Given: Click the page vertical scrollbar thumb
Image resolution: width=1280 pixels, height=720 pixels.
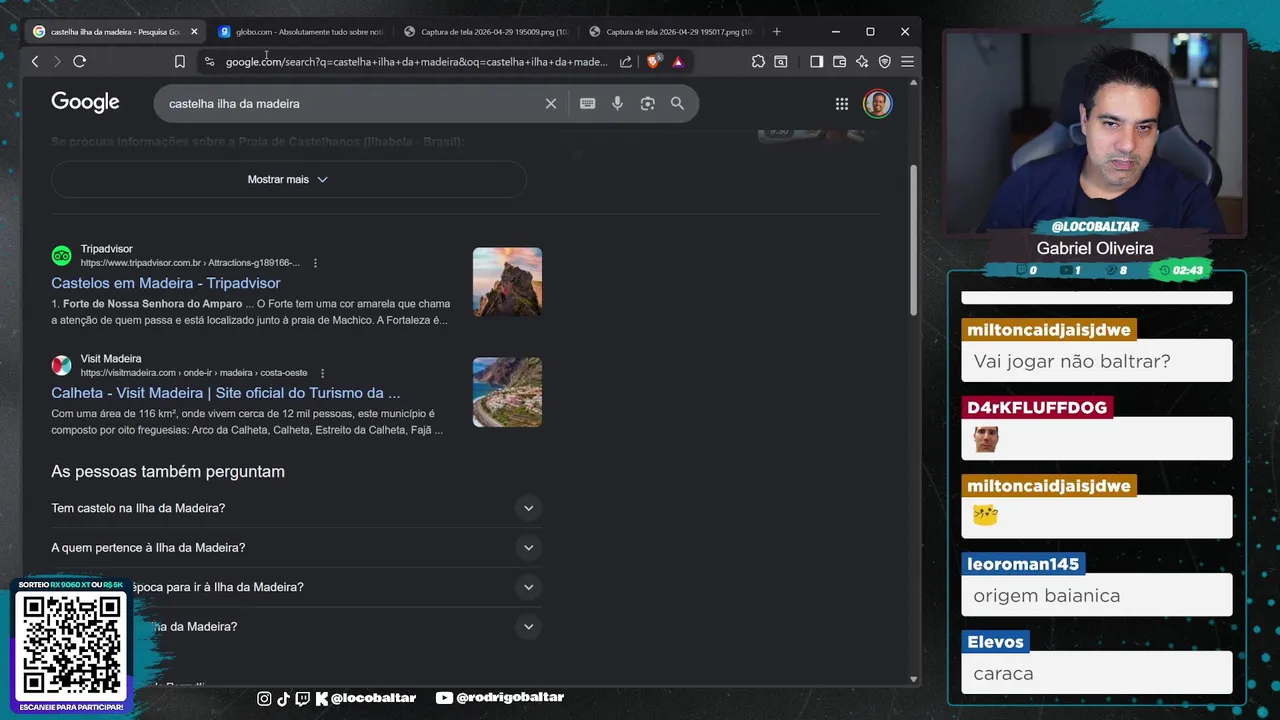Looking at the screenshot, I should click(913, 240).
